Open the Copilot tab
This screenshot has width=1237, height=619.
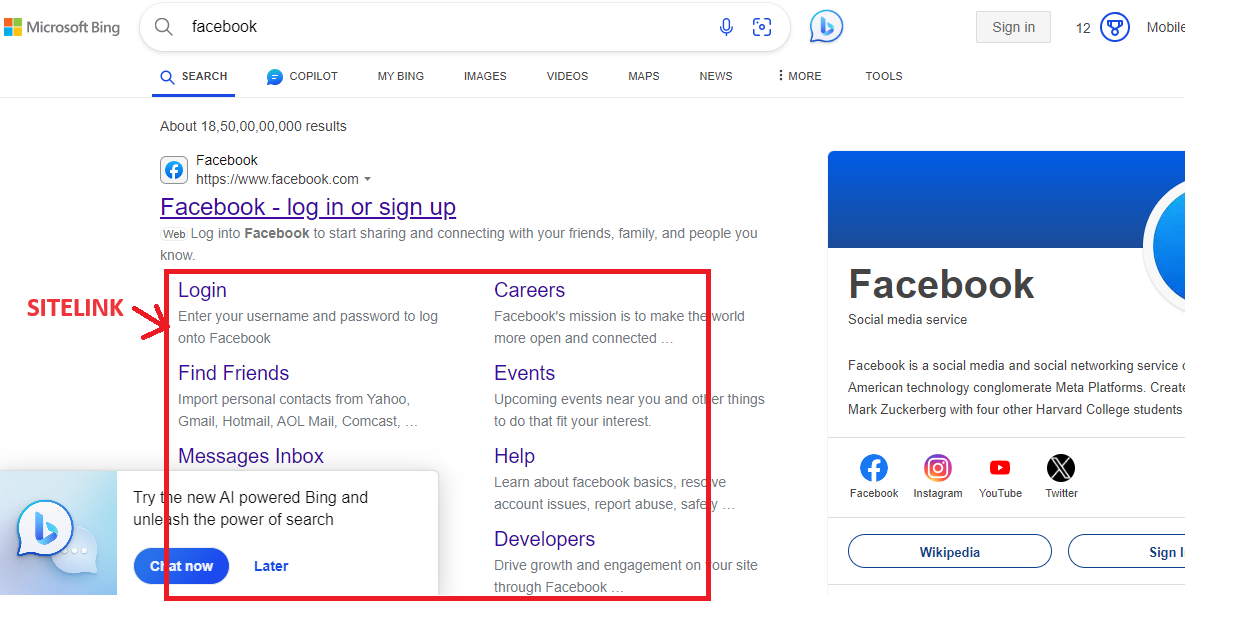(x=303, y=76)
